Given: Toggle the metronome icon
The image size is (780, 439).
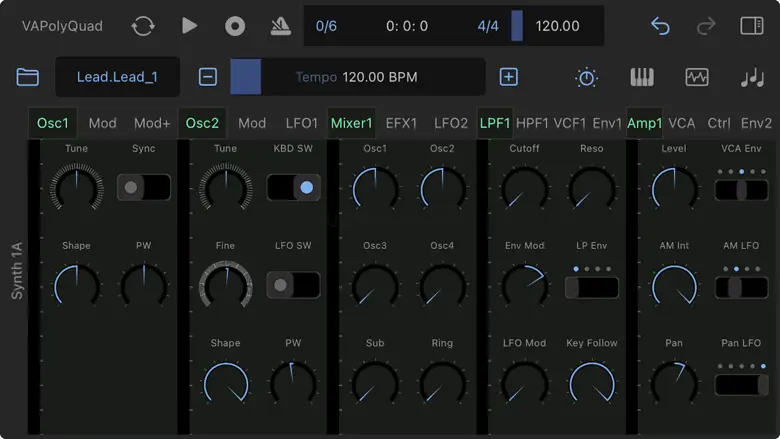Looking at the screenshot, I should coord(281,26).
